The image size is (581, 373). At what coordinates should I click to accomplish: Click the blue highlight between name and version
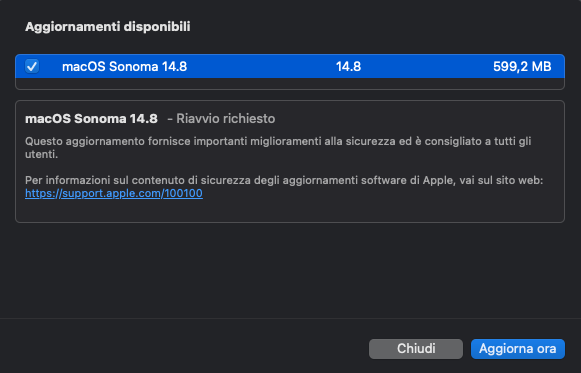pos(261,67)
